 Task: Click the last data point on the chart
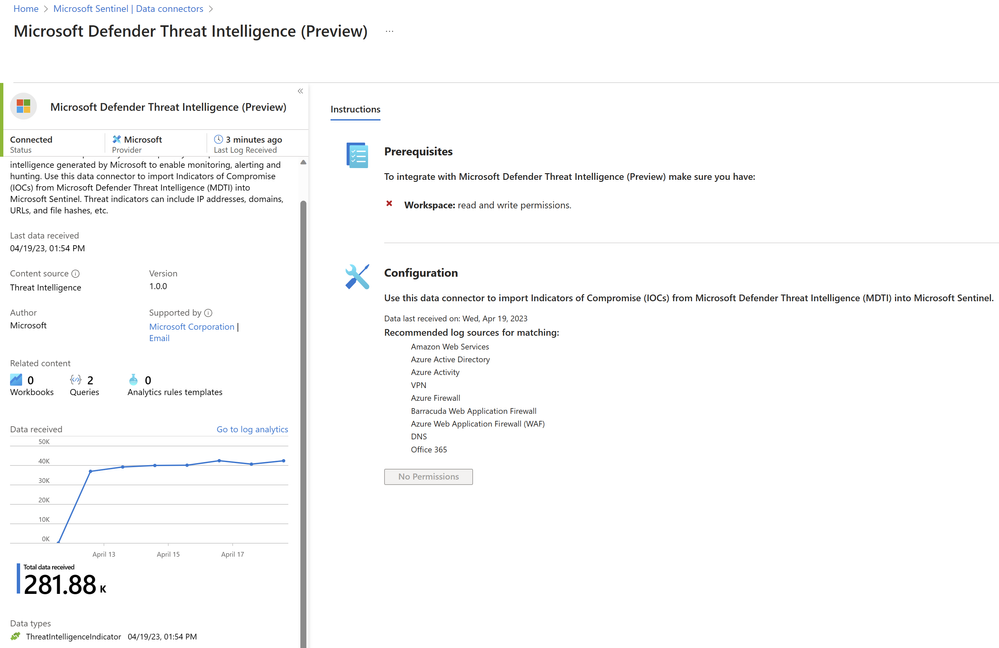click(284, 461)
